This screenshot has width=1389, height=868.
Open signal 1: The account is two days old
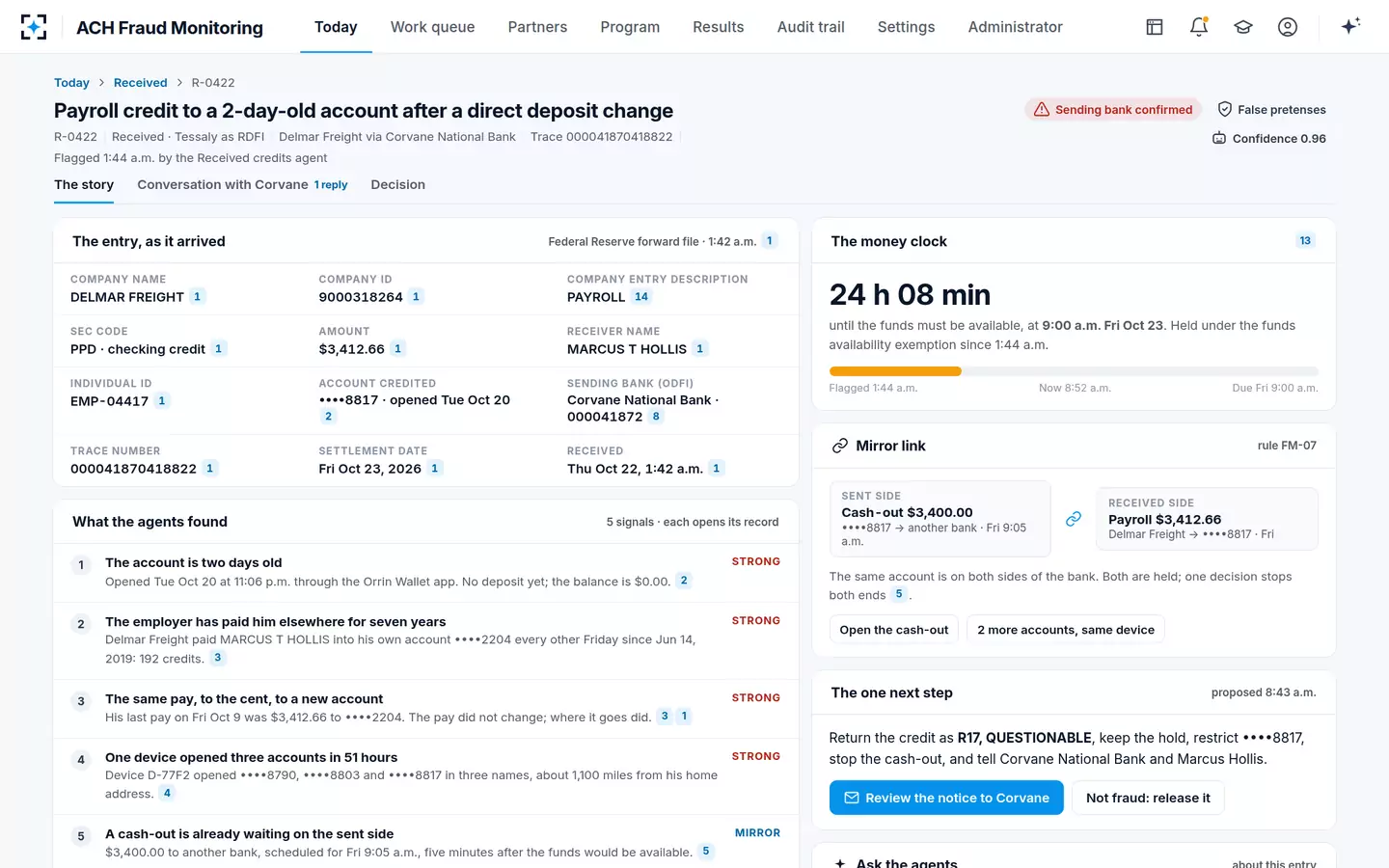coord(425,572)
